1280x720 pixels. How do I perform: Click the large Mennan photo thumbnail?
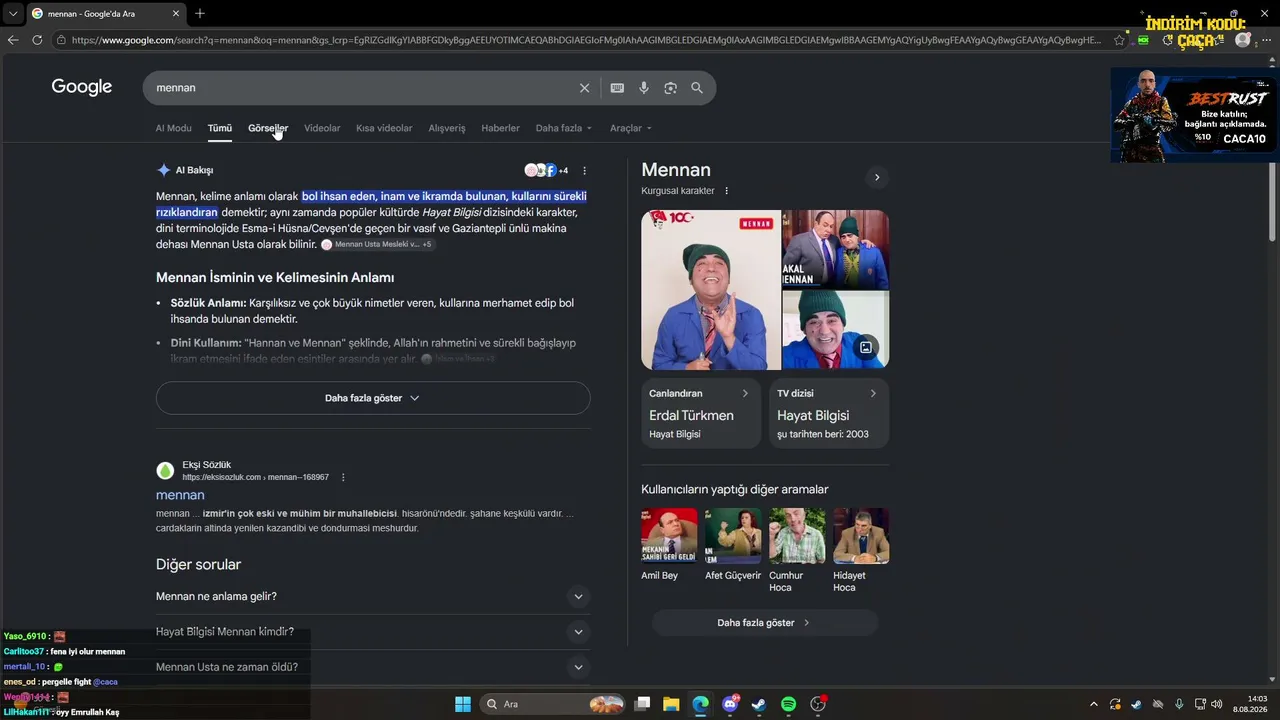(711, 290)
